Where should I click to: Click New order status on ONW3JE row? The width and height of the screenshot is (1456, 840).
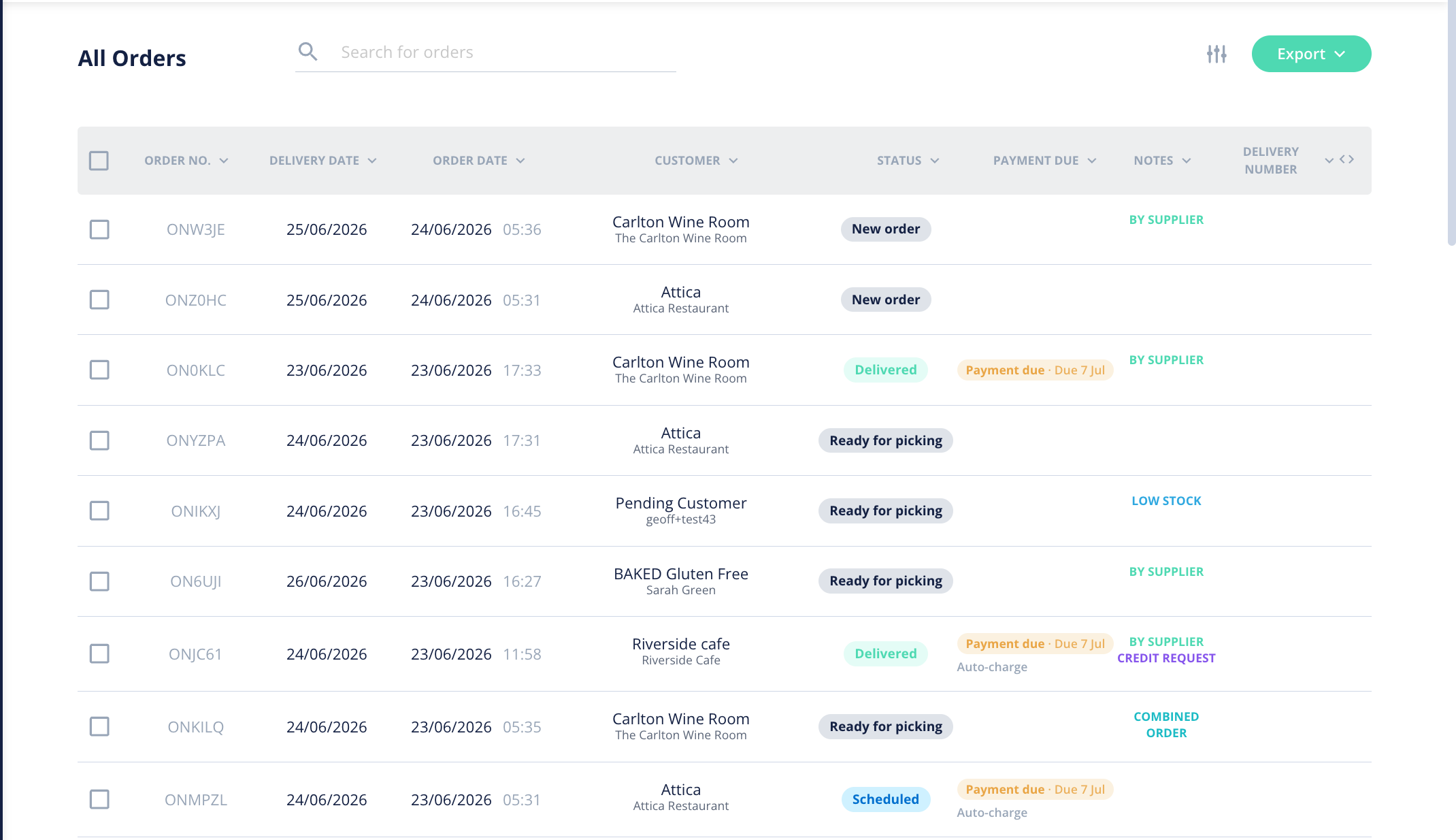tap(886, 229)
